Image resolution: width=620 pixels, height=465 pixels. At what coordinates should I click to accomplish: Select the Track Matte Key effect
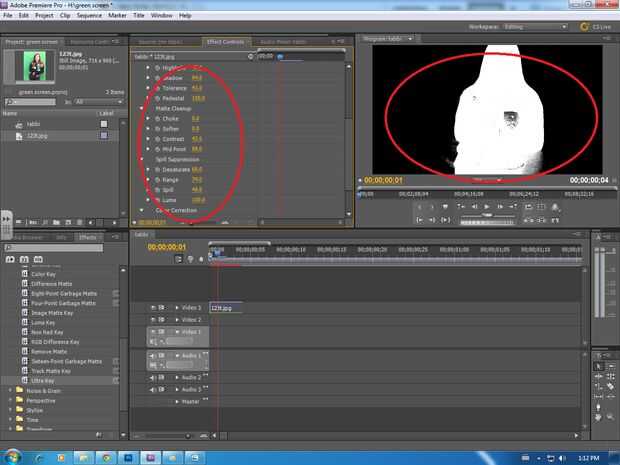tap(51, 371)
